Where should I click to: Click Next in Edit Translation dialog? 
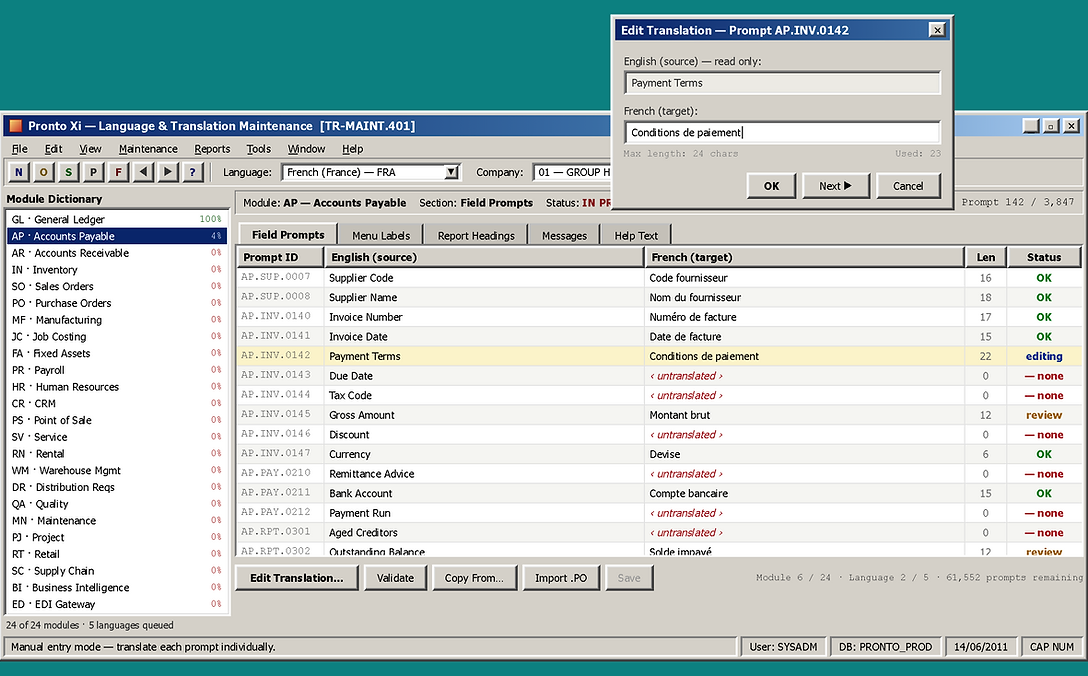coord(835,186)
